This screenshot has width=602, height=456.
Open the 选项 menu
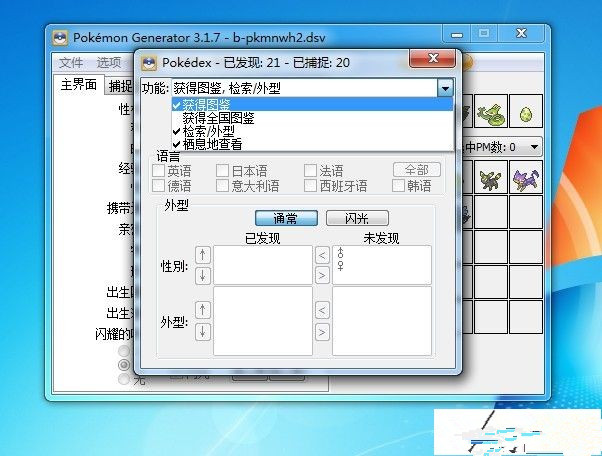tap(109, 63)
